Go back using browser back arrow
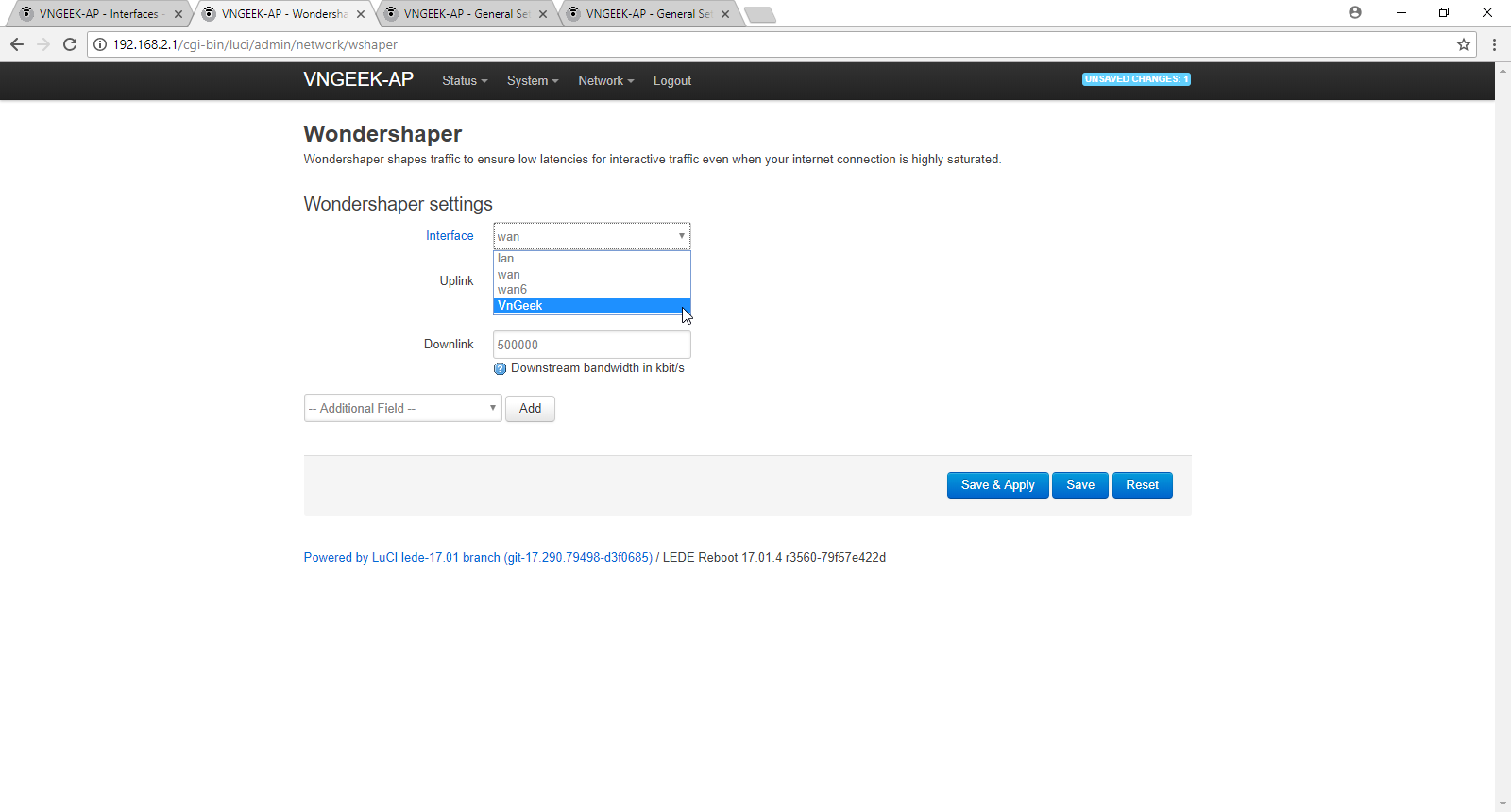The image size is (1511, 812). coord(17,44)
